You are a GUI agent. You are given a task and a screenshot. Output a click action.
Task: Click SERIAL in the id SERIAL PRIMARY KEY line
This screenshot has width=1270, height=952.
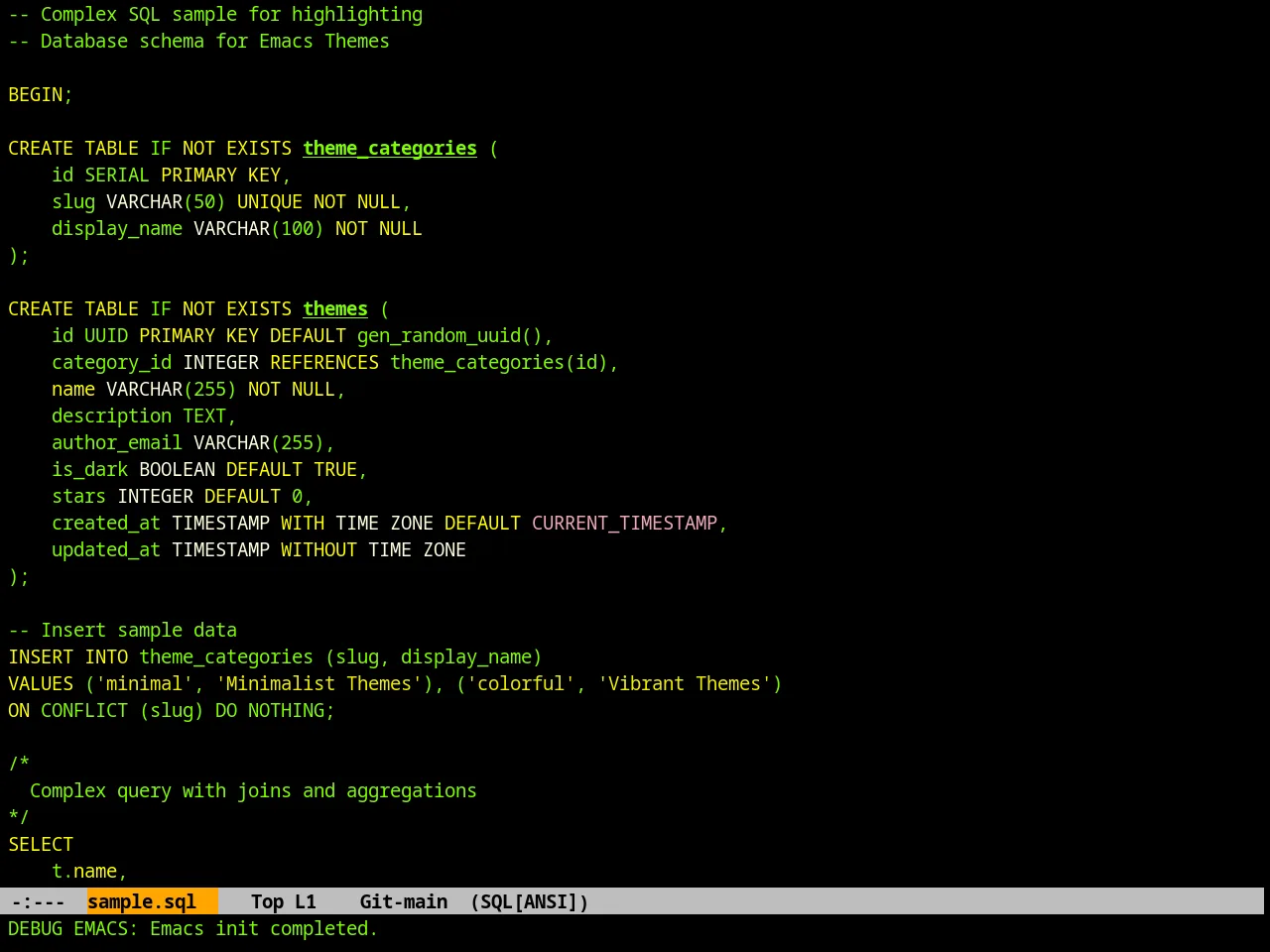pyautogui.click(x=117, y=175)
